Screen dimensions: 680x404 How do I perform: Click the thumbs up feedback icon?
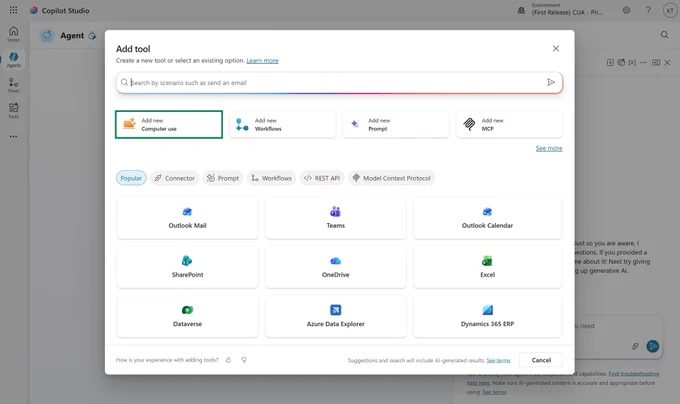coord(228,360)
